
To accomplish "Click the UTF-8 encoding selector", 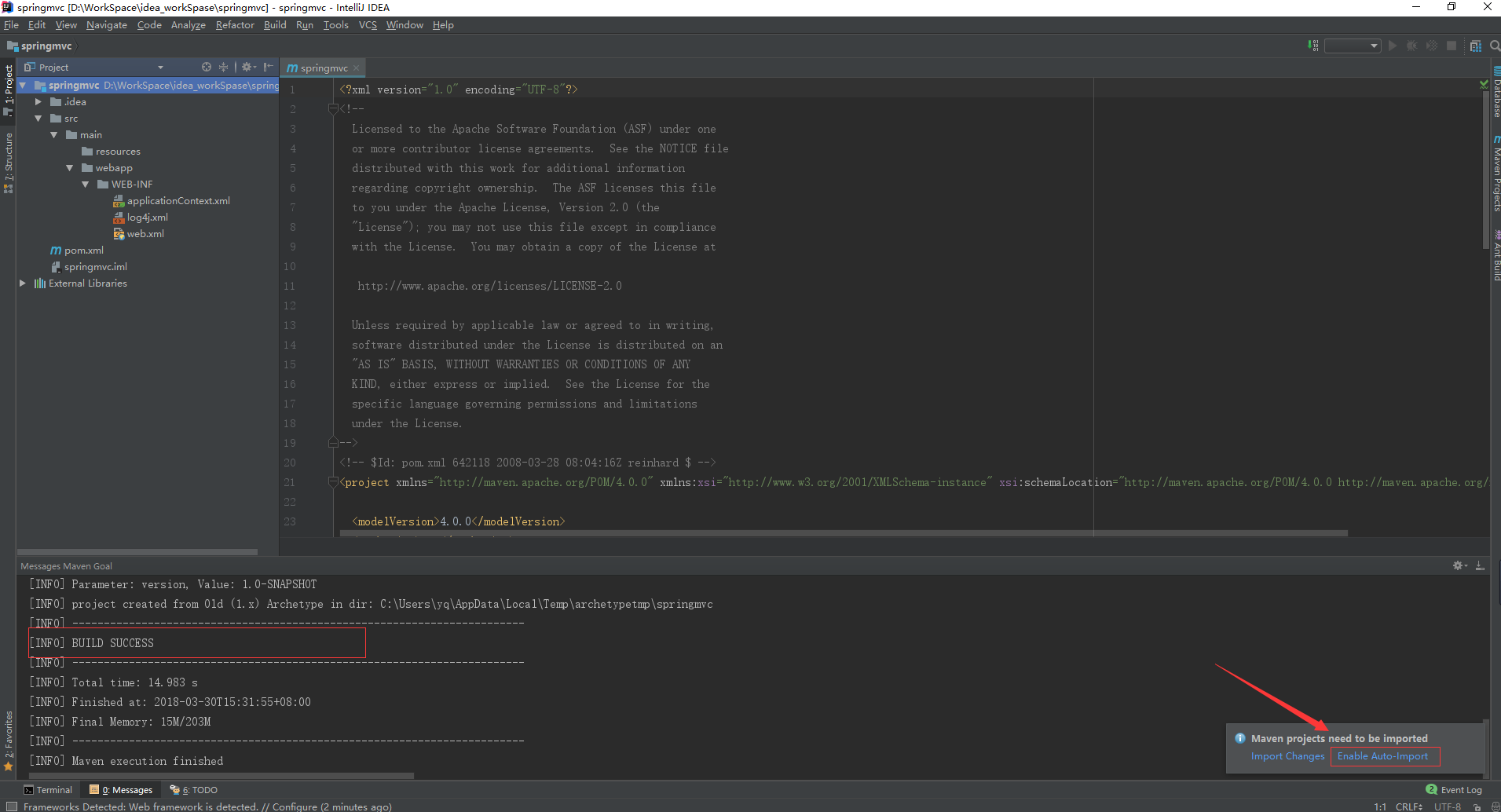I will (1448, 807).
